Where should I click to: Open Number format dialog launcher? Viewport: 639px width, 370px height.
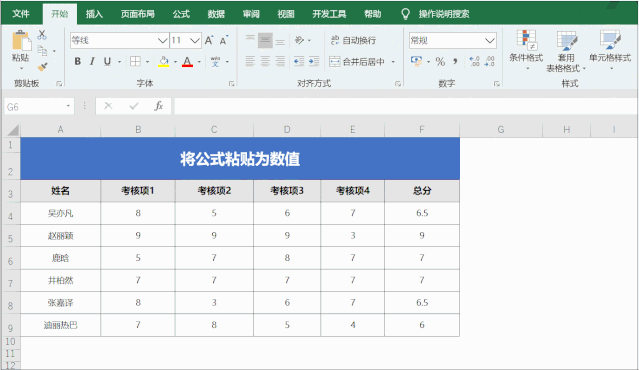tap(496, 84)
